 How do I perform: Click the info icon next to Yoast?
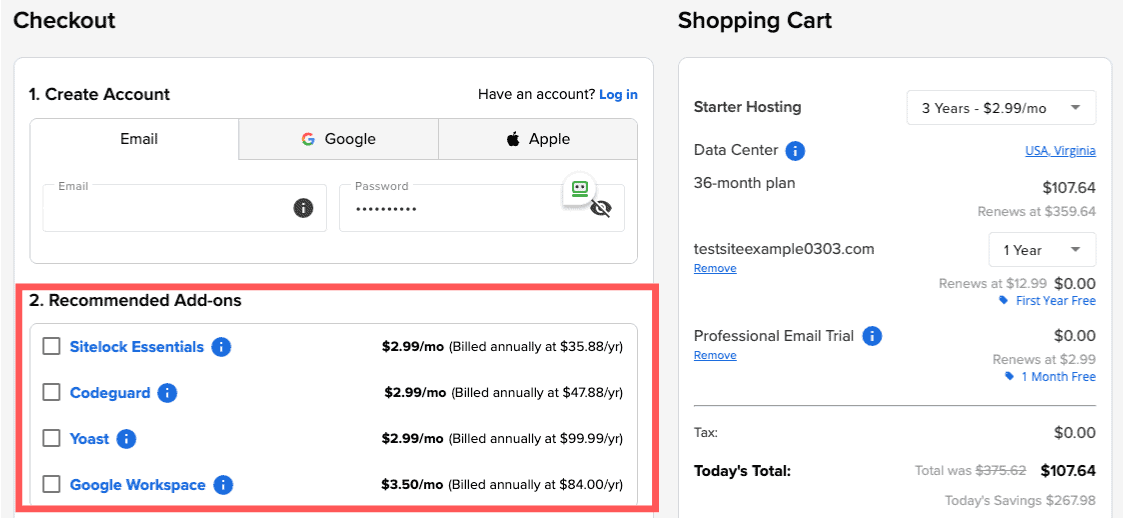(x=126, y=439)
